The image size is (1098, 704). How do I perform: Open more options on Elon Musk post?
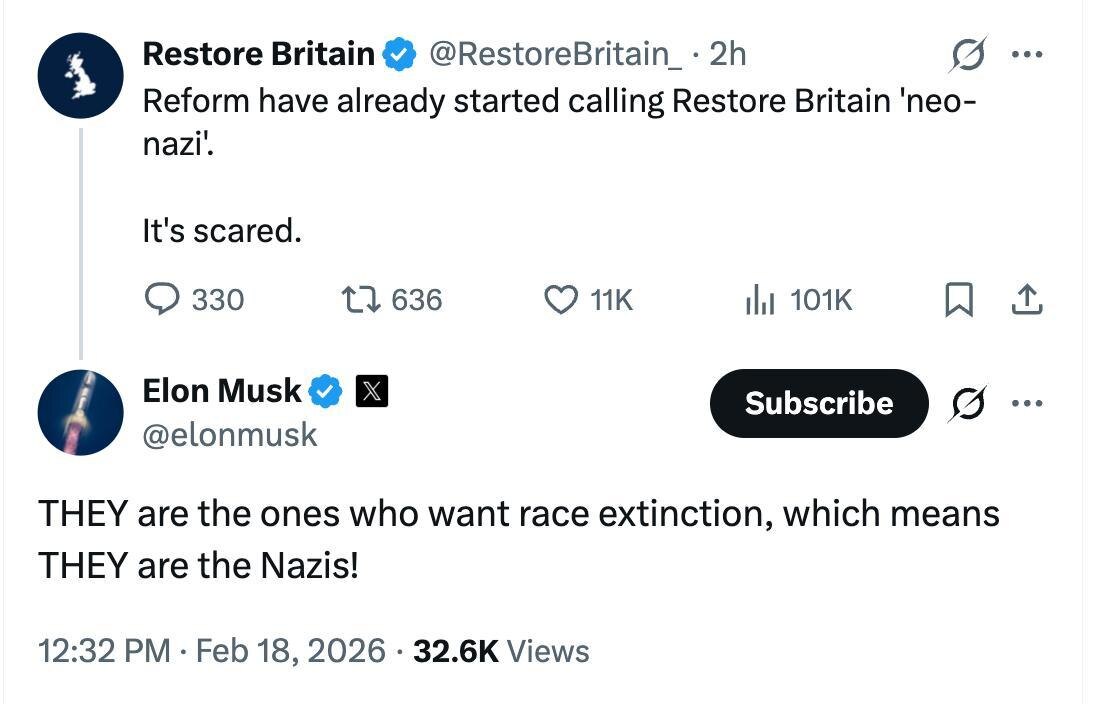[x=1027, y=404]
